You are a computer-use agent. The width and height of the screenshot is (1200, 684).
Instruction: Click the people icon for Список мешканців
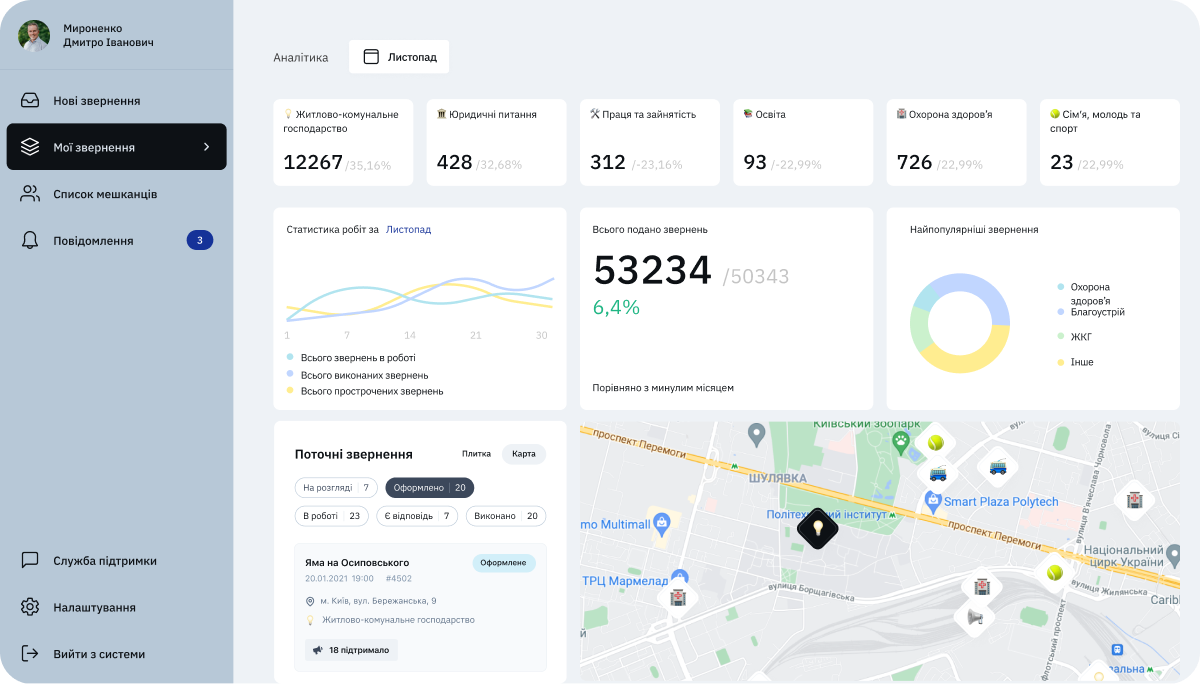click(x=30, y=194)
